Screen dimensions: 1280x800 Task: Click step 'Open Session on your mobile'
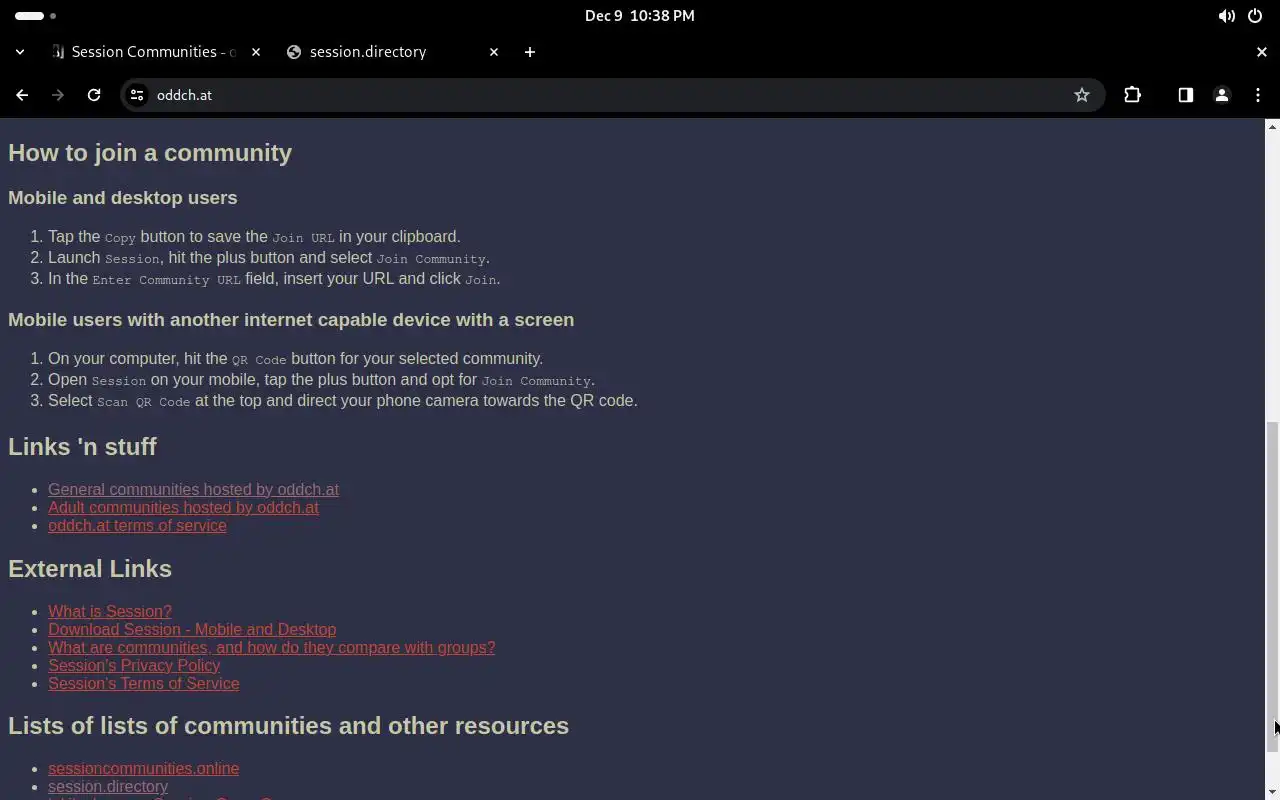(321, 380)
